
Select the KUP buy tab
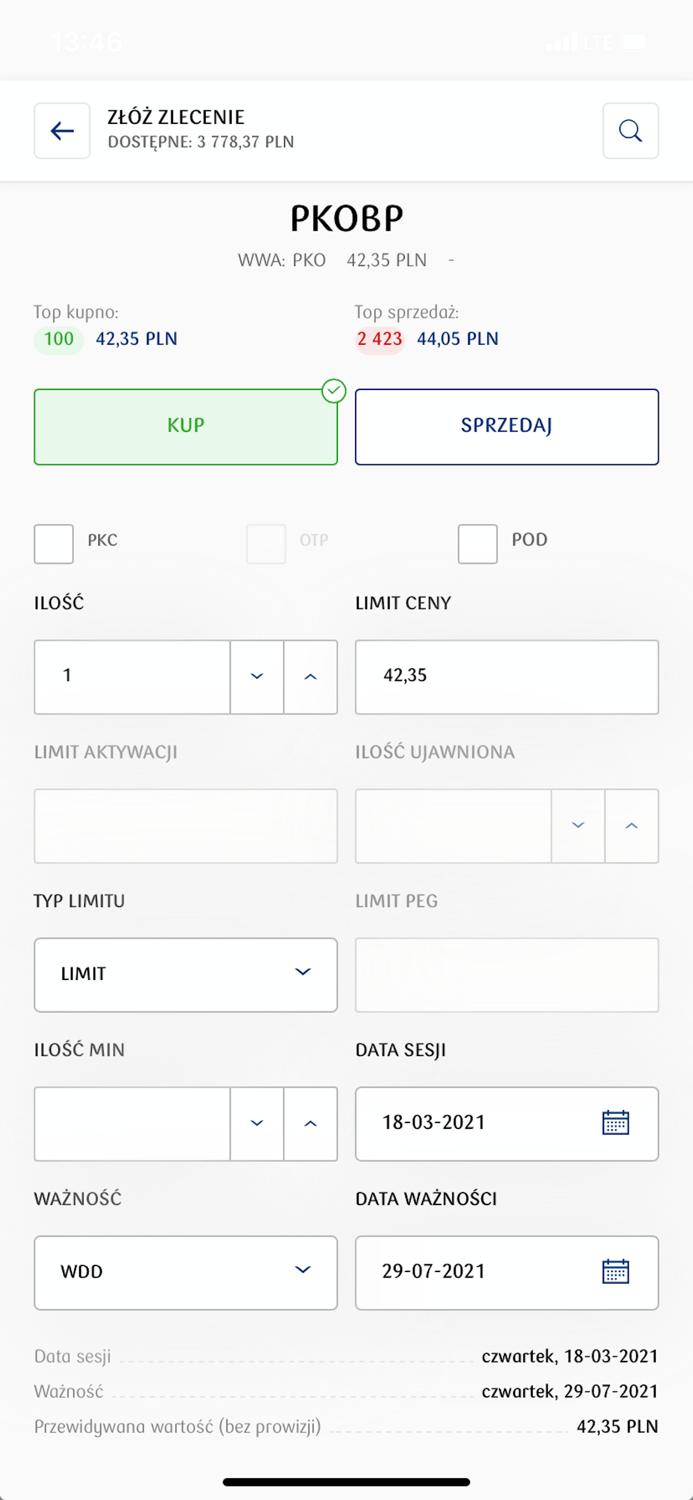tap(185, 426)
